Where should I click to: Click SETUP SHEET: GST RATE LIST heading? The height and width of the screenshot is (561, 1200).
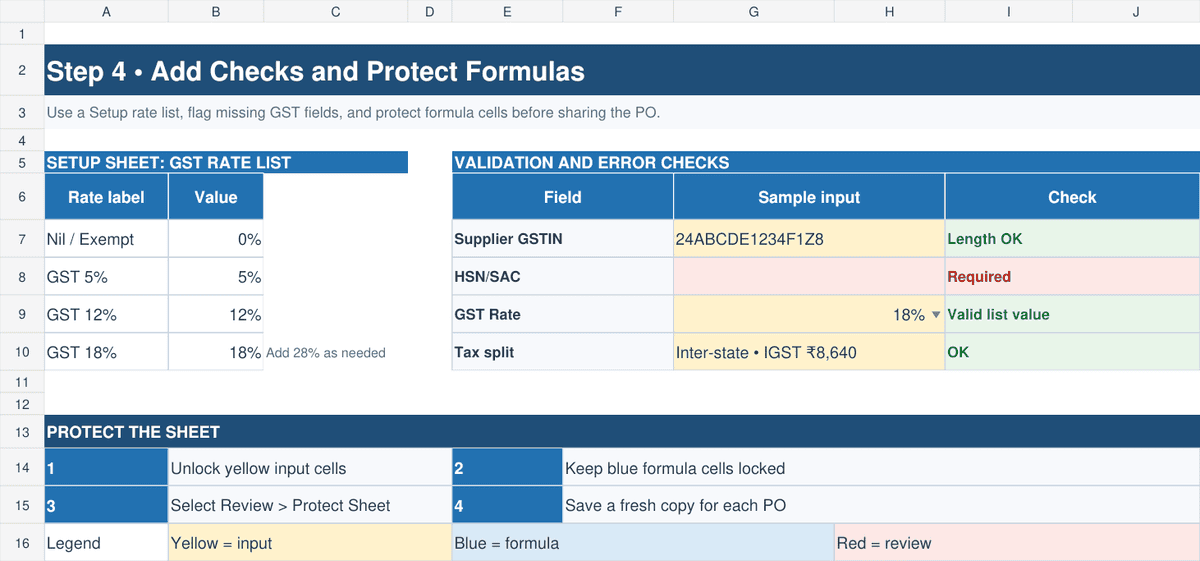point(226,162)
